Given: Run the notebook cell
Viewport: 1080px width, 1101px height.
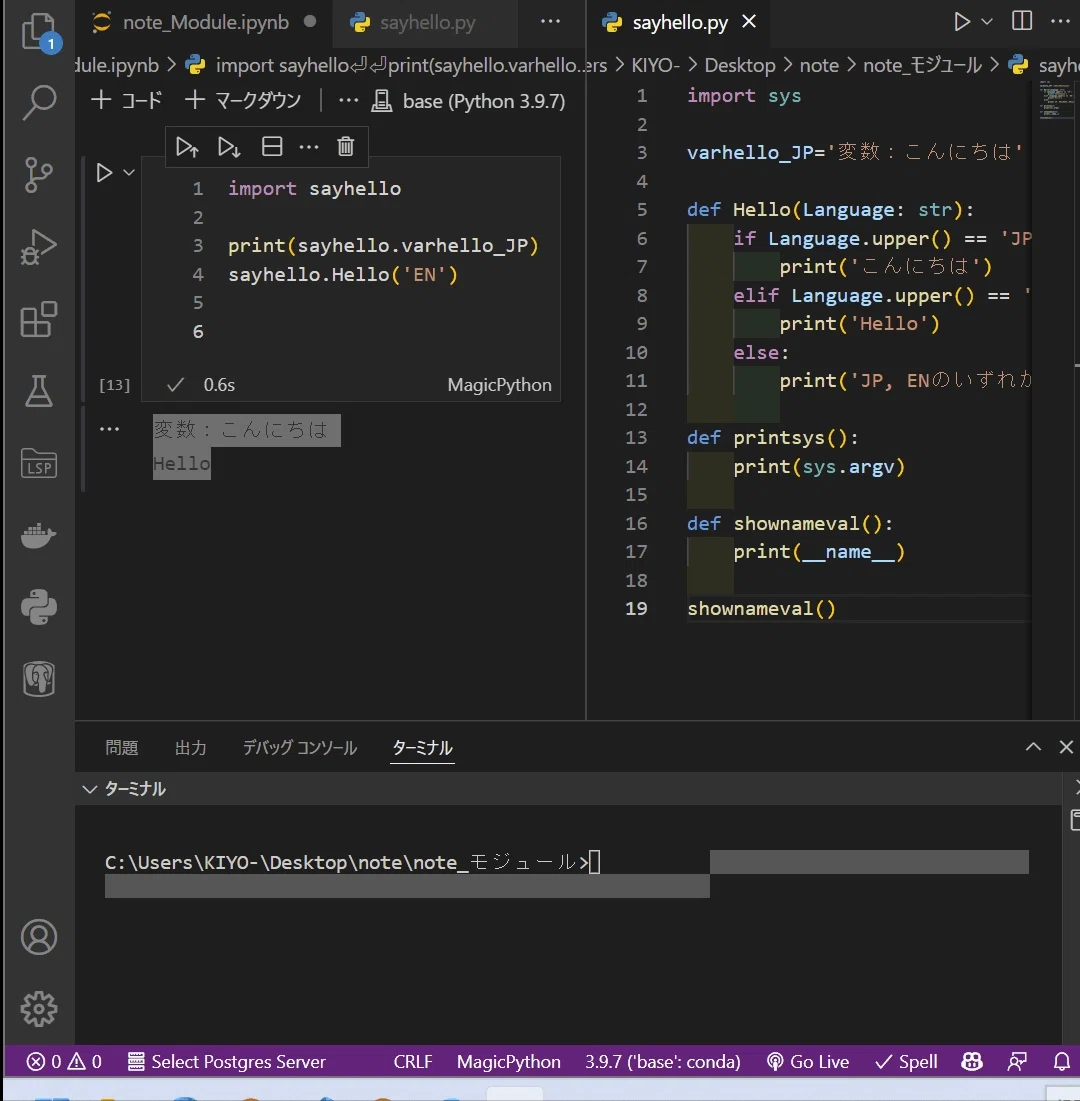Looking at the screenshot, I should point(104,173).
